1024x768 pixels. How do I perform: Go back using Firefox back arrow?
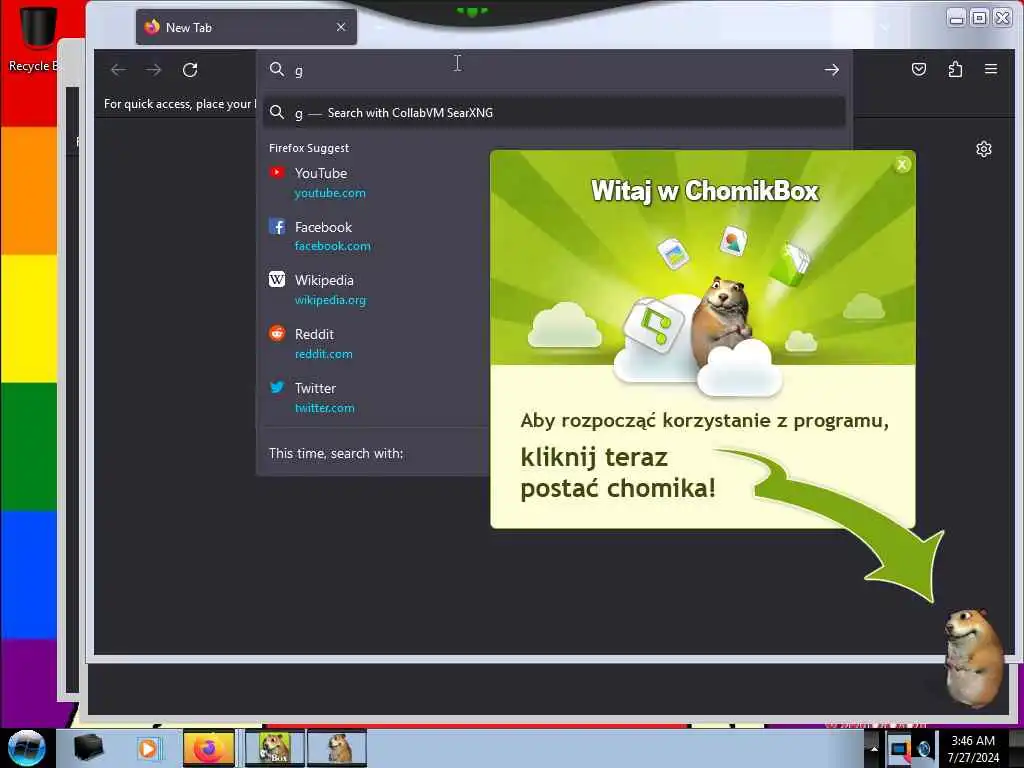coord(118,70)
